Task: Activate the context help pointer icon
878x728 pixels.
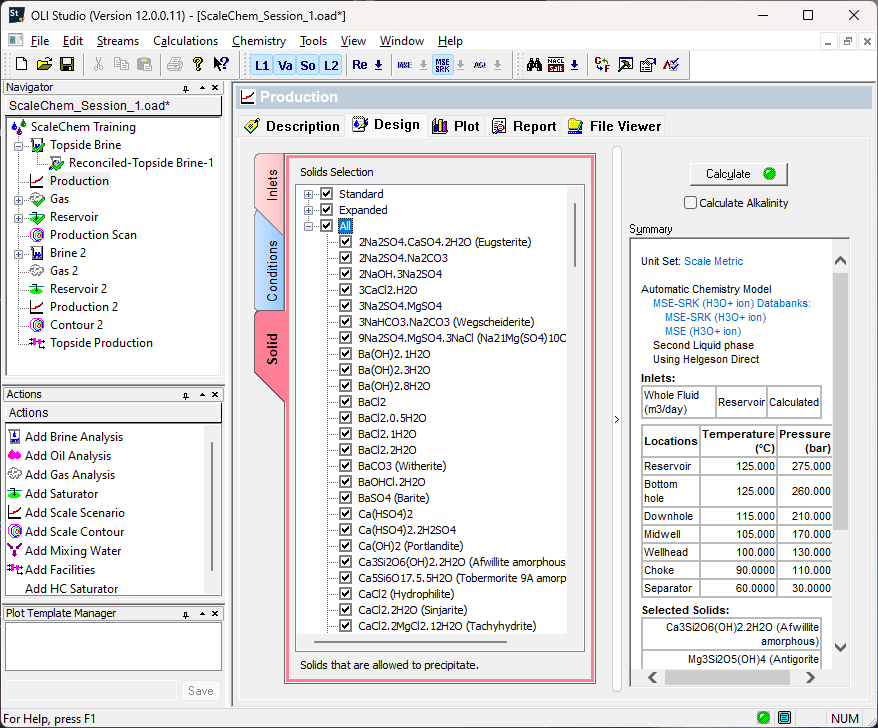Action: point(221,64)
